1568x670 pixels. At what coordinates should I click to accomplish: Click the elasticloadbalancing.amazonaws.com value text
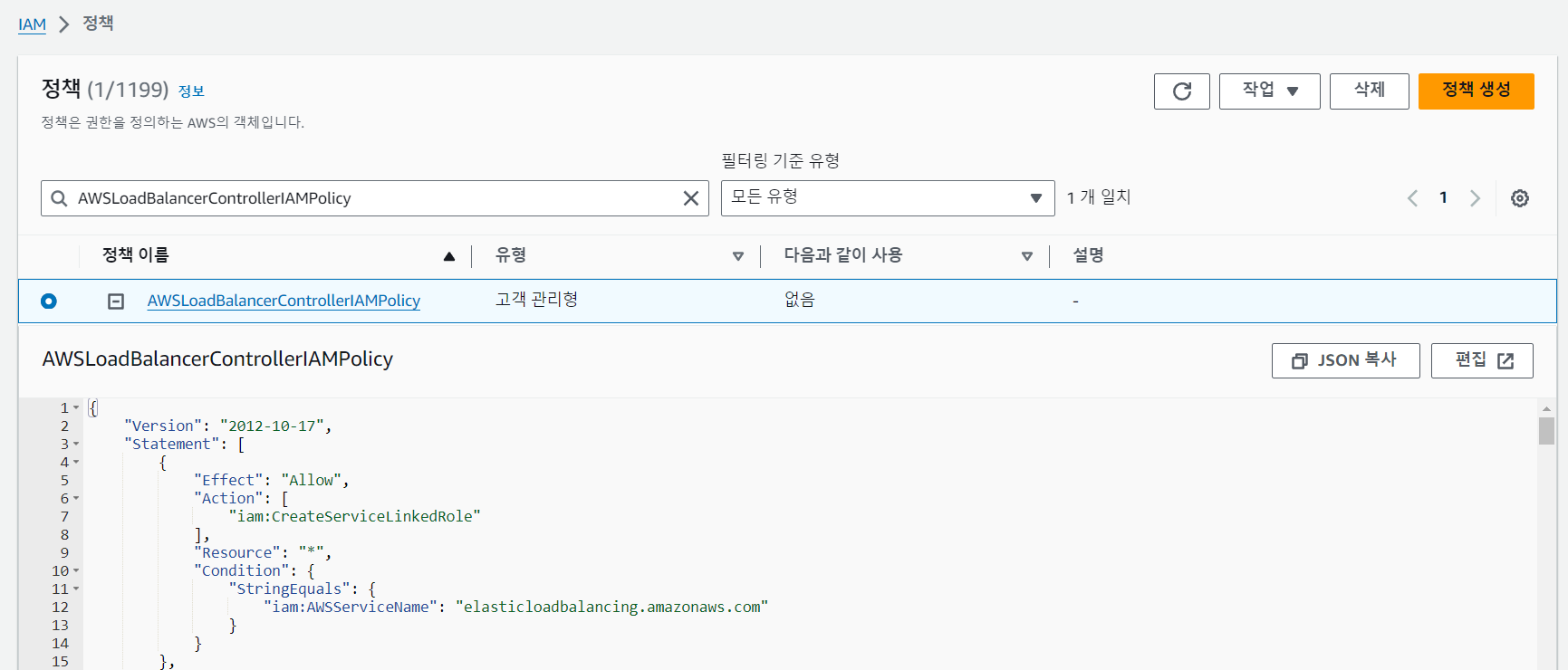click(x=611, y=607)
